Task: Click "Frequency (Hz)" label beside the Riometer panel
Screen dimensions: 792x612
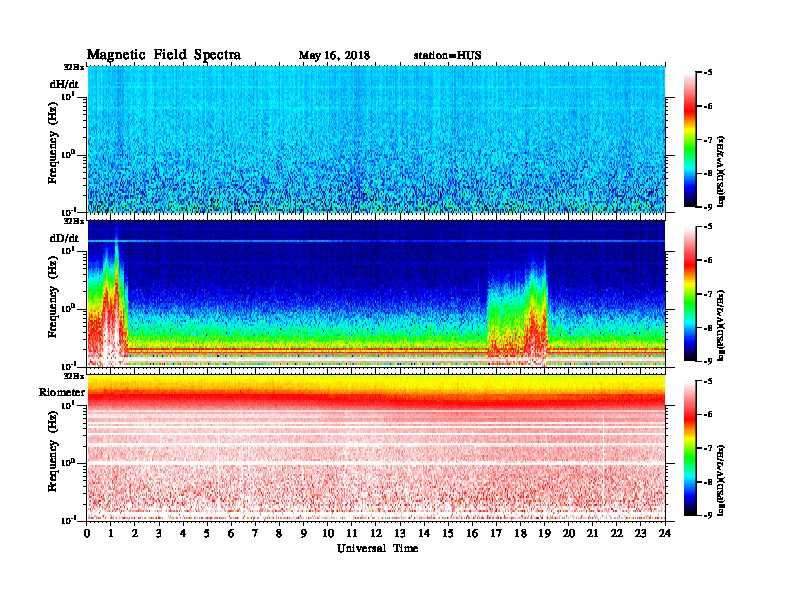Action: click(x=53, y=451)
